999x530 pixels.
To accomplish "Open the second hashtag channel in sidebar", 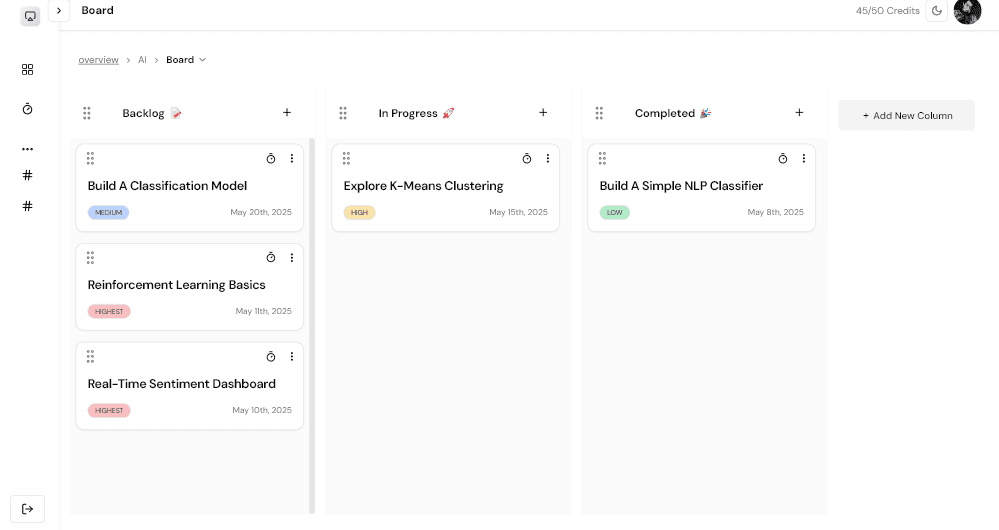I will coord(27,206).
